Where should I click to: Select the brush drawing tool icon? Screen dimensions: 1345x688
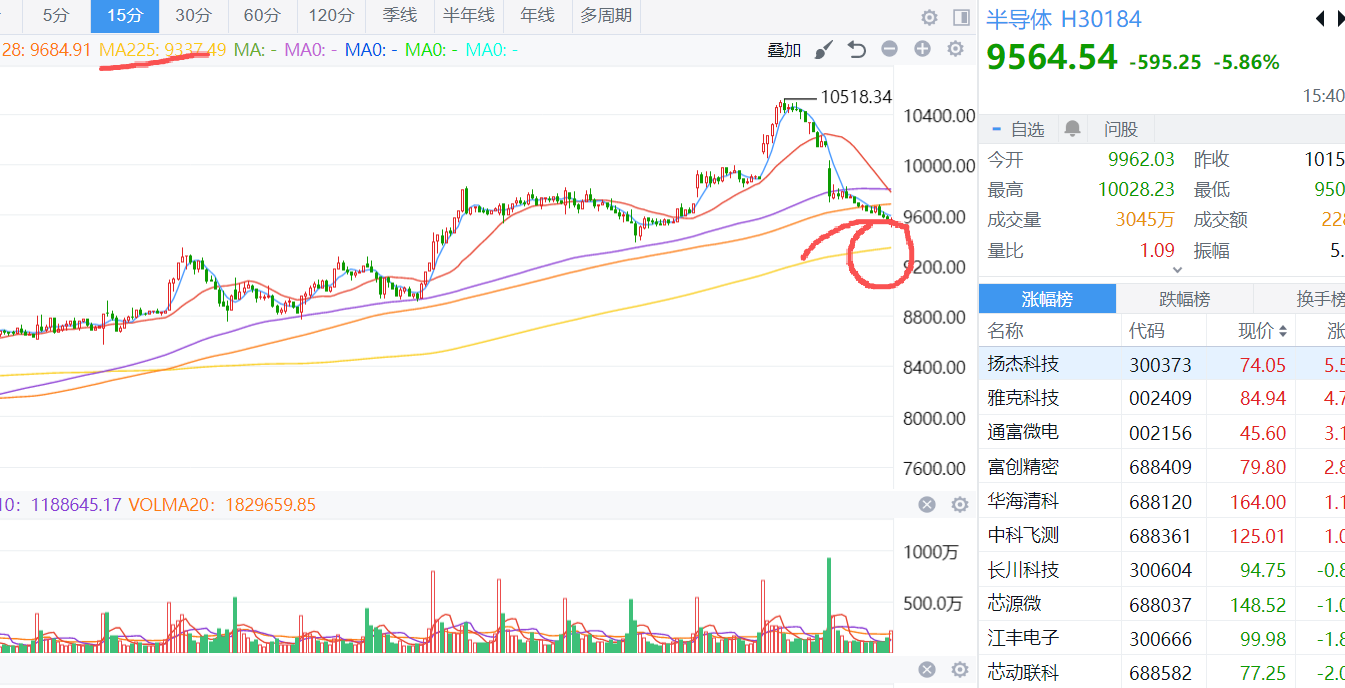[x=824, y=50]
